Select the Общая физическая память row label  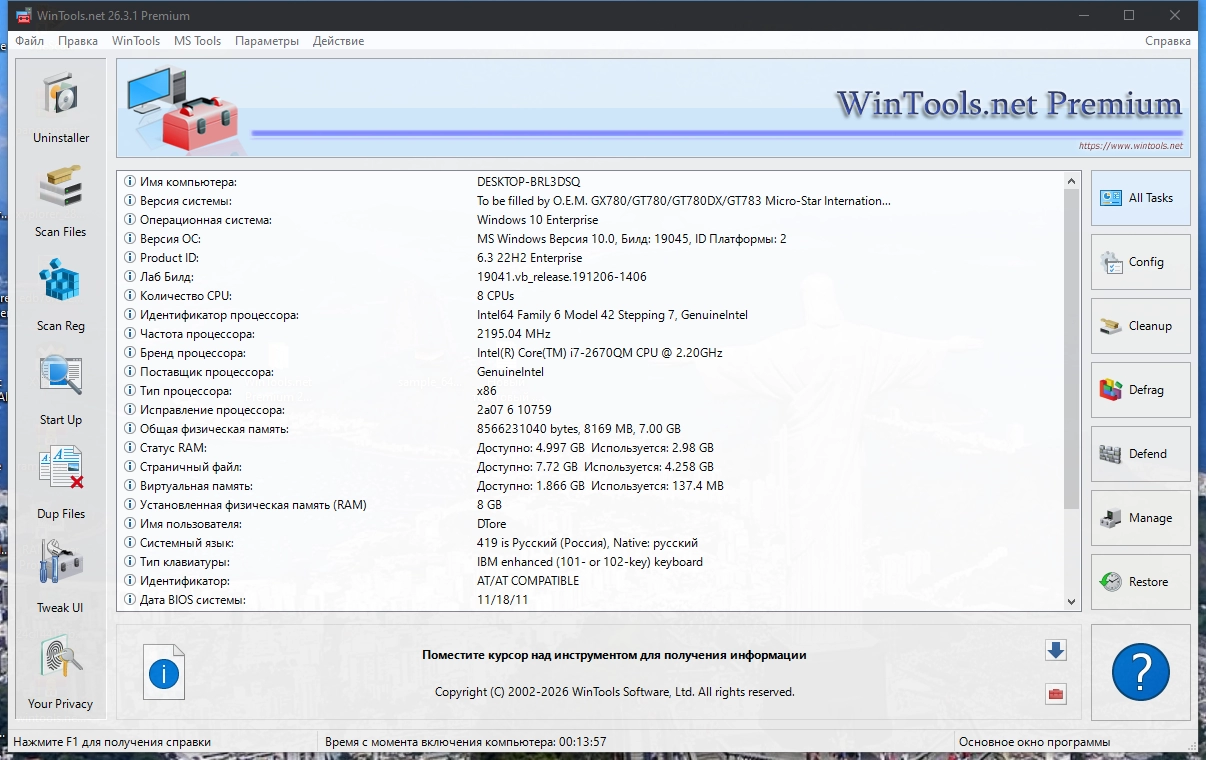214,429
